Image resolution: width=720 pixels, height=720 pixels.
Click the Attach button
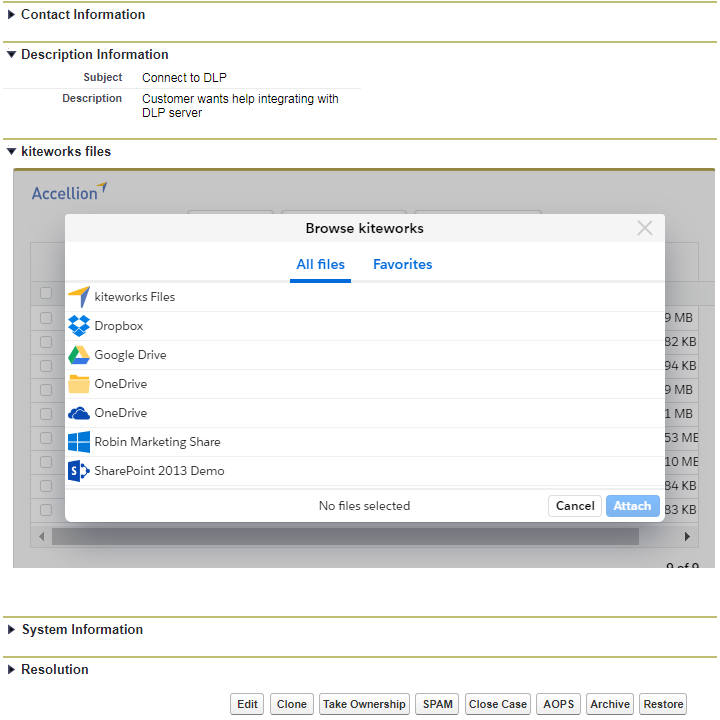pos(633,506)
